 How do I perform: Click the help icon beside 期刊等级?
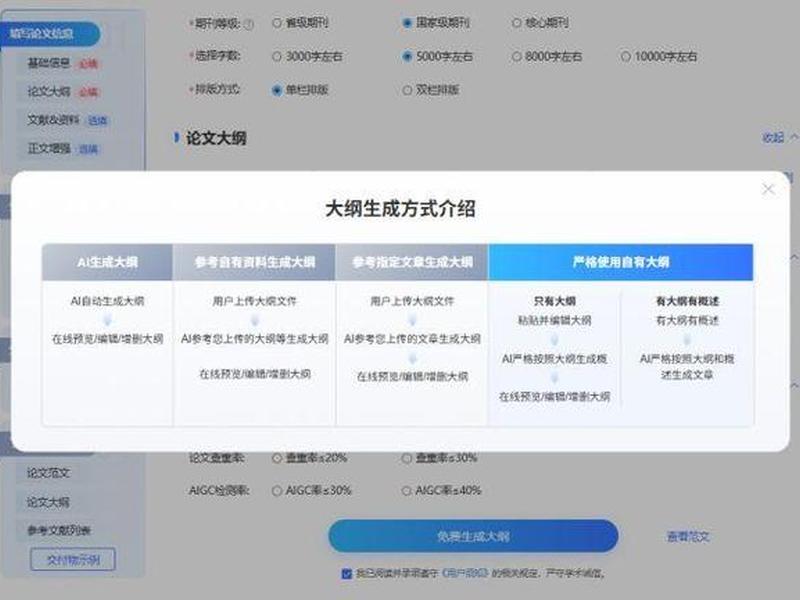[248, 24]
